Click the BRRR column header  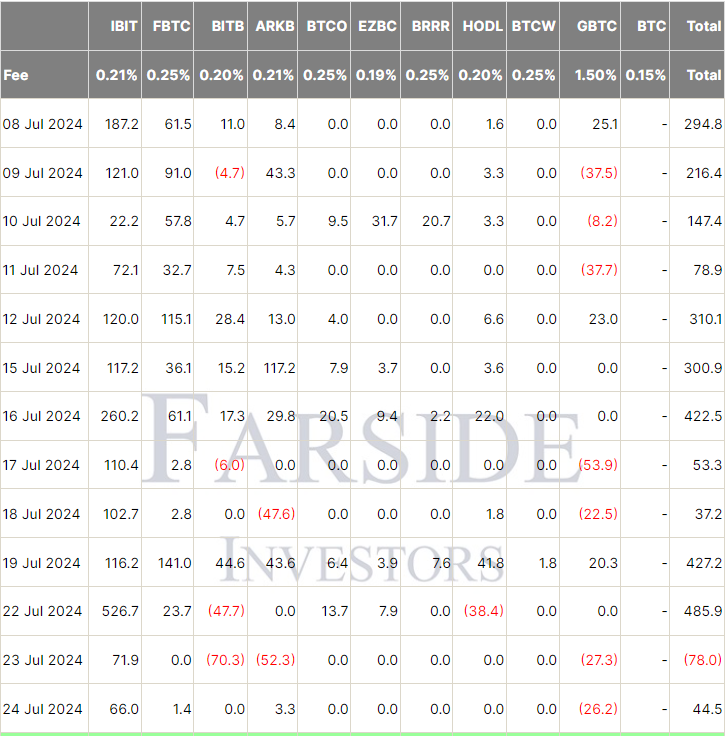click(430, 26)
